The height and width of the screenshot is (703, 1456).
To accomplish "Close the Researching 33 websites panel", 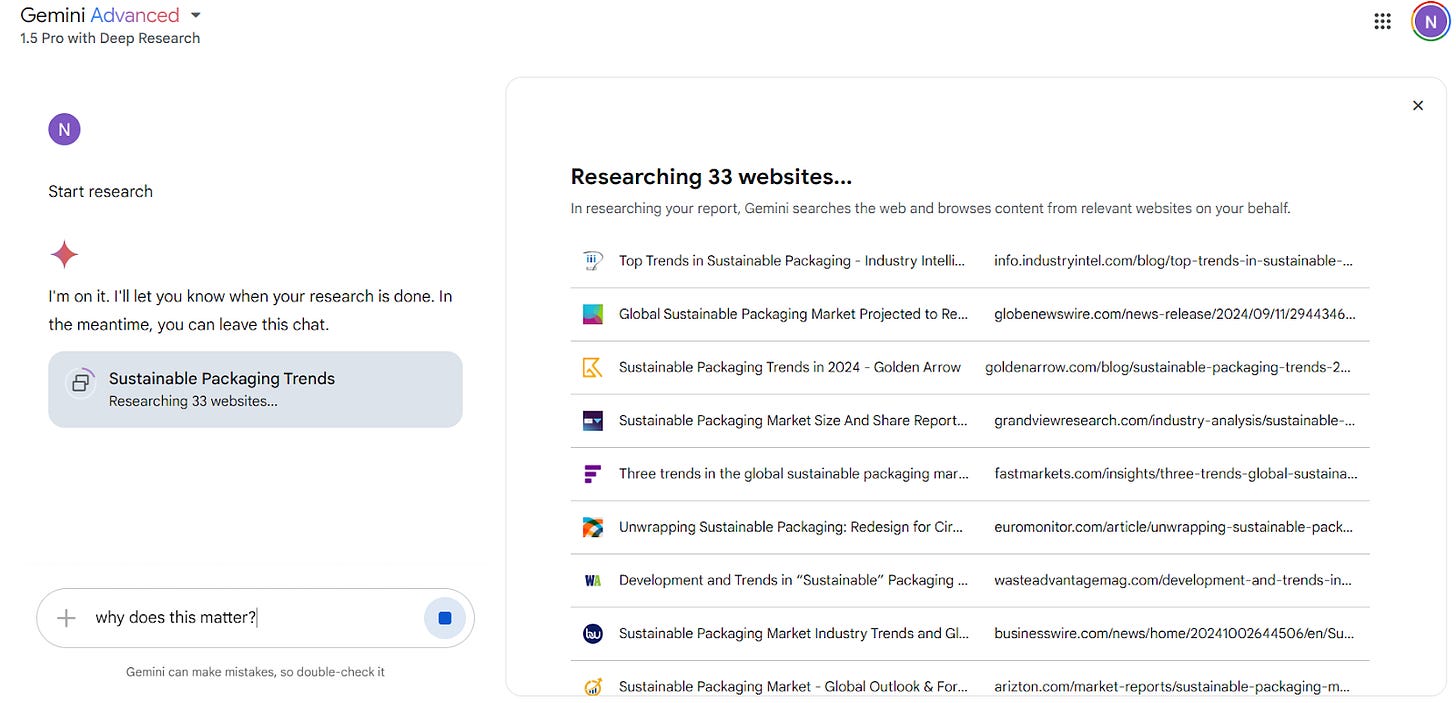I will [x=1417, y=104].
